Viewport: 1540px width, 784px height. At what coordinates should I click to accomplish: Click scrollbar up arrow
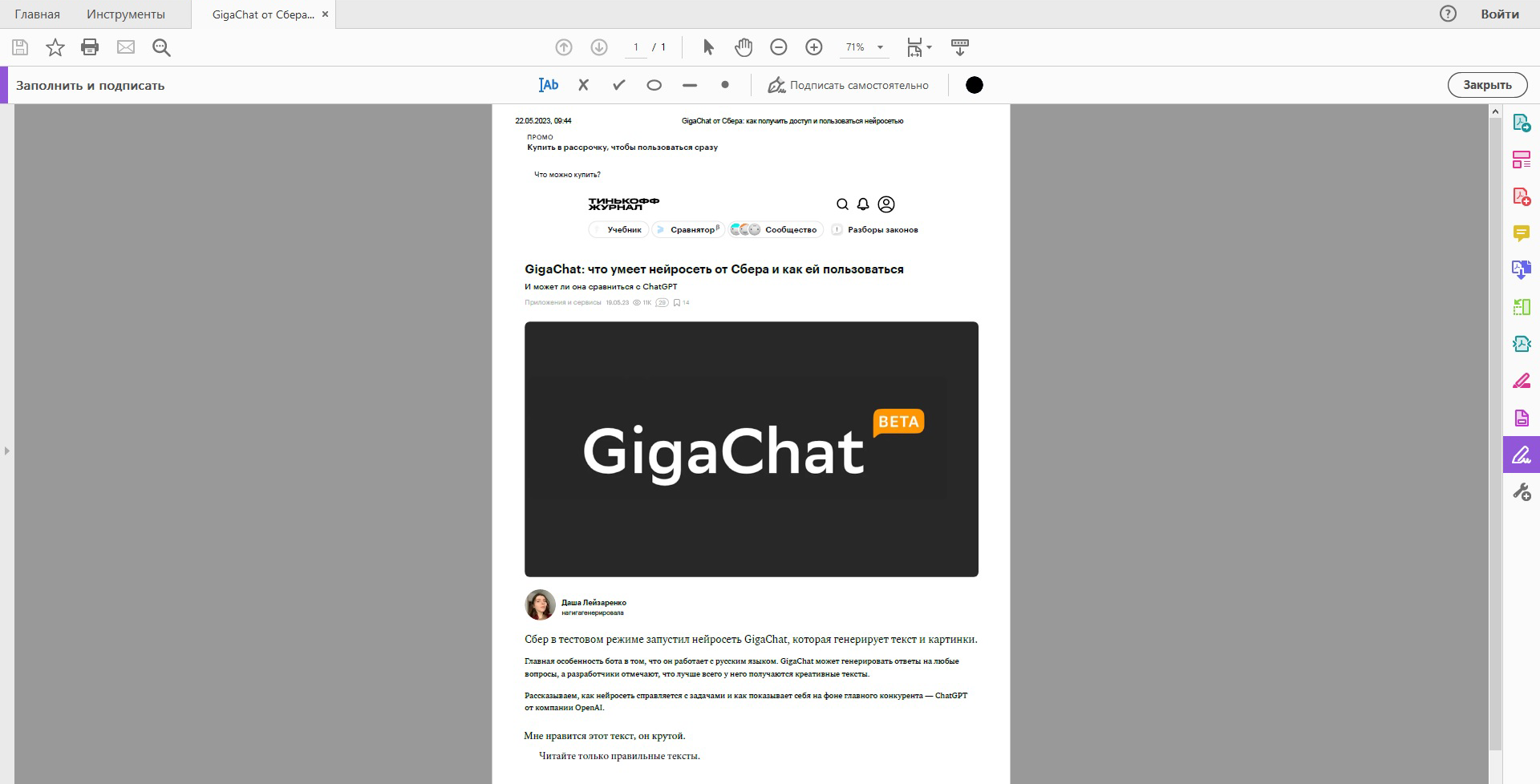pyautogui.click(x=1495, y=111)
